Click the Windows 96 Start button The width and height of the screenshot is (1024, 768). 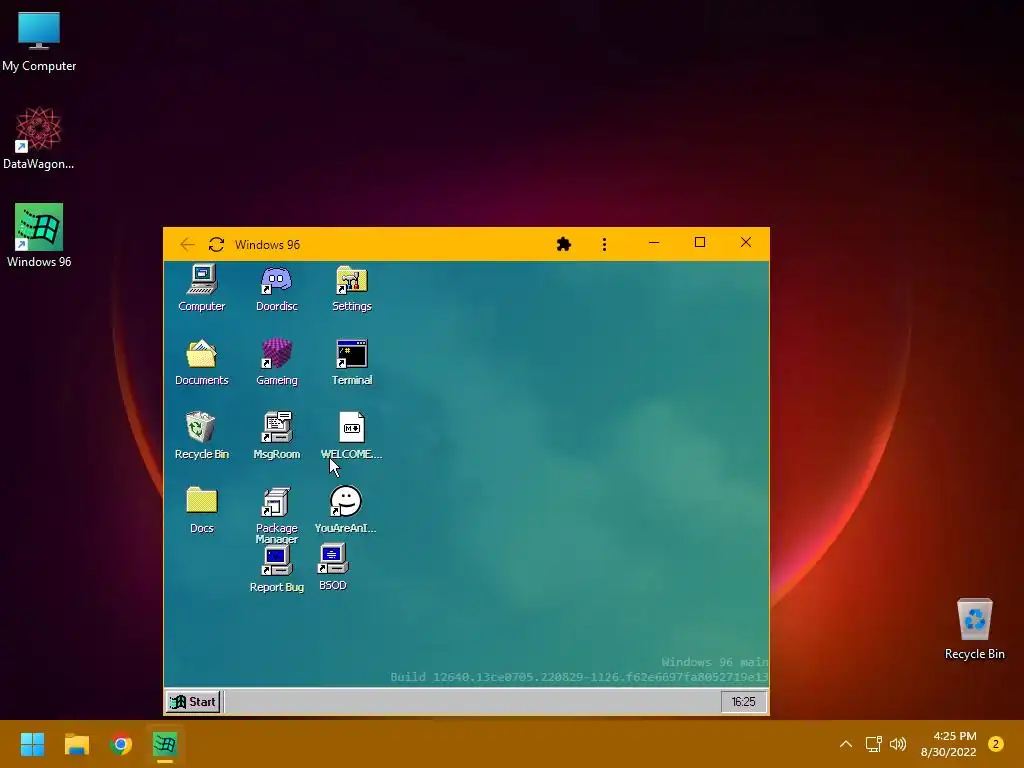pos(193,701)
